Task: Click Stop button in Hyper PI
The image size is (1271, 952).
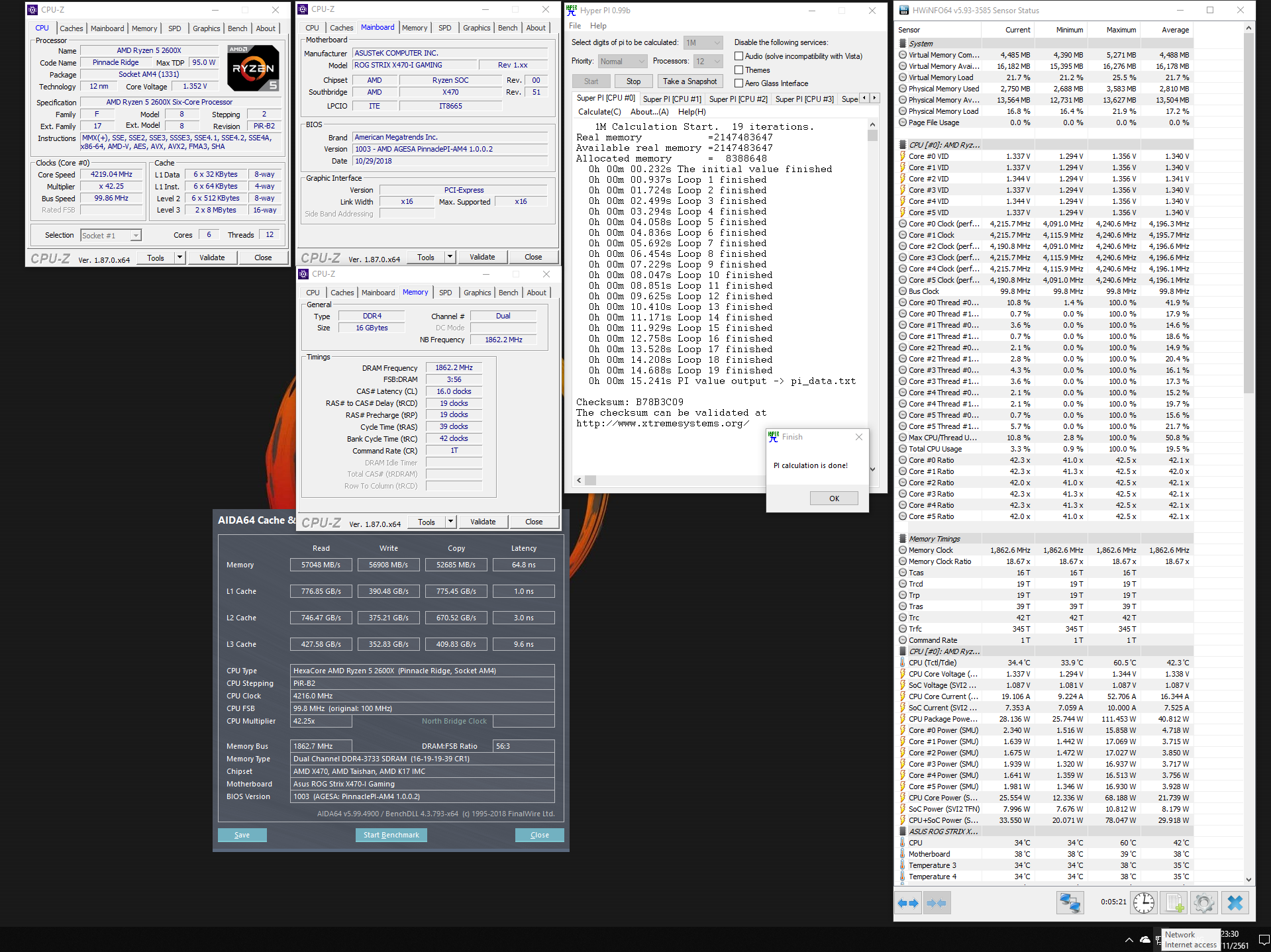Action: point(633,81)
